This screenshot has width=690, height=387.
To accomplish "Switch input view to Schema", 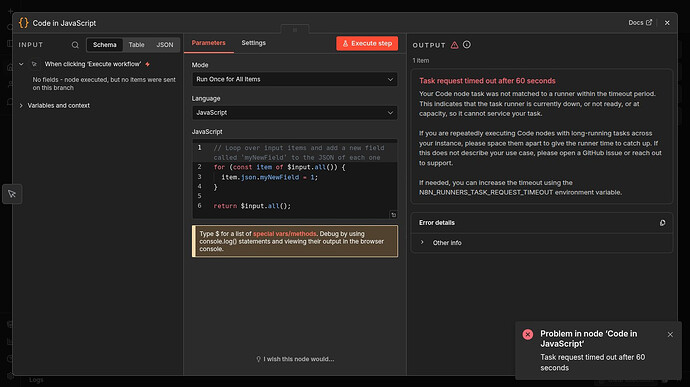I will (x=105, y=45).
